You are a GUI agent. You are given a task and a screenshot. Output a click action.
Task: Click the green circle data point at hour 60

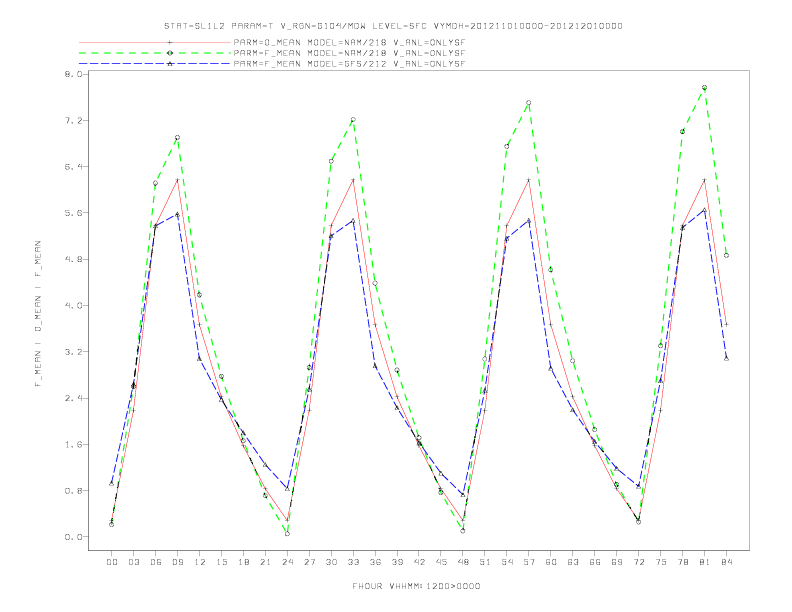(551, 270)
